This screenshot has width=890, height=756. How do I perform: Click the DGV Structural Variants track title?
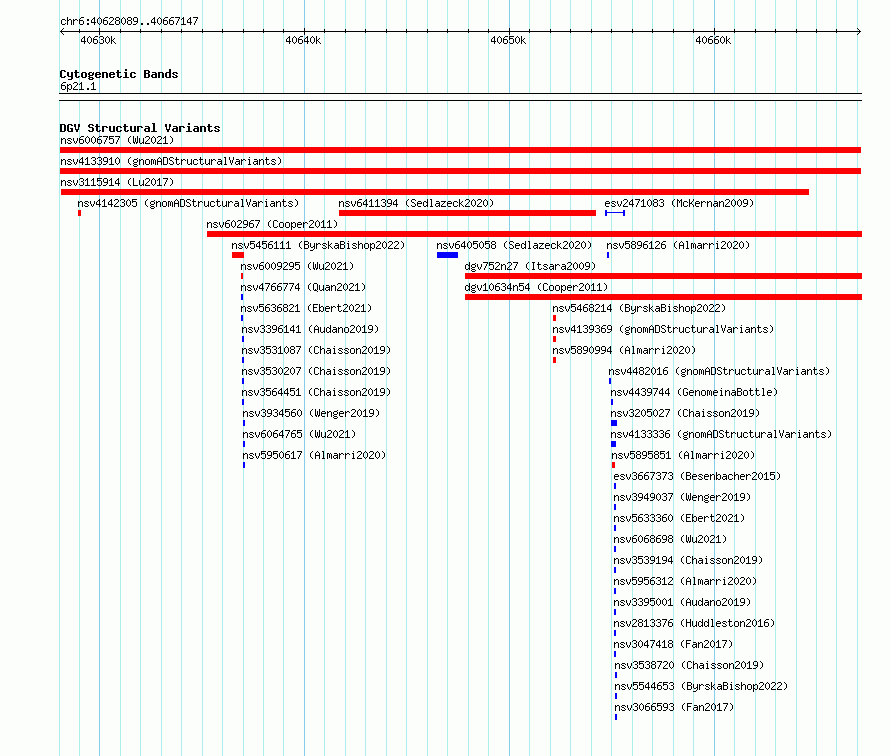140,128
